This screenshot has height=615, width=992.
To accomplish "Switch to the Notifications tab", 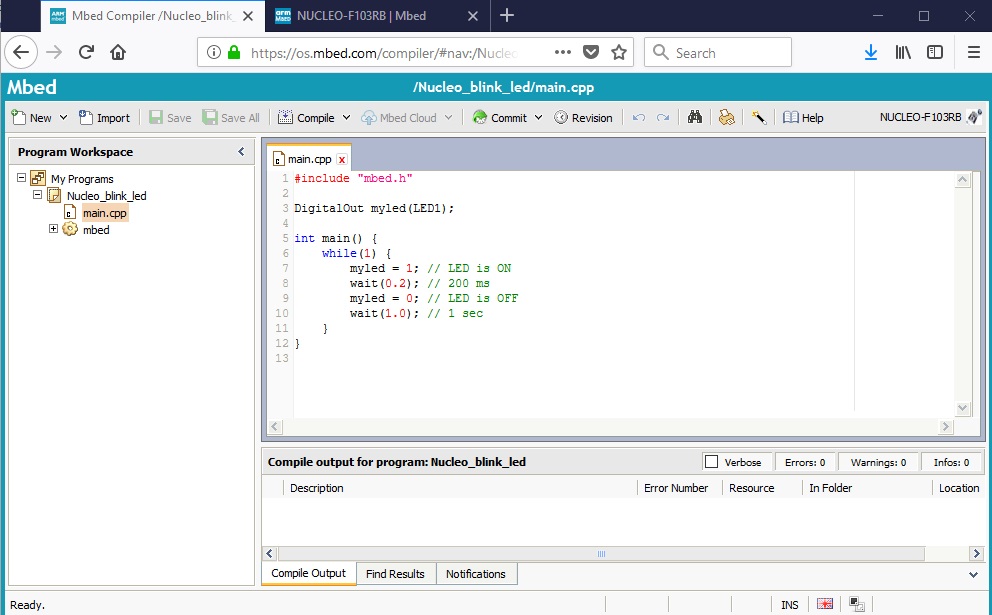I will click(x=476, y=574).
